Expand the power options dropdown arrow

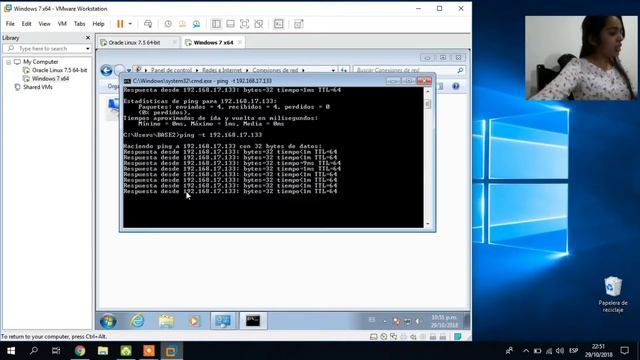tap(130, 24)
